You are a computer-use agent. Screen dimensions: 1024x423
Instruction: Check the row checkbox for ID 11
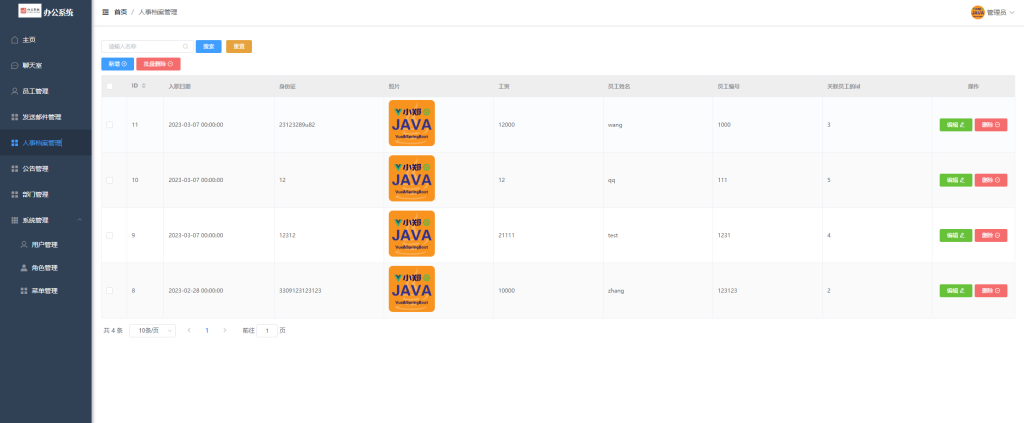tap(110, 125)
